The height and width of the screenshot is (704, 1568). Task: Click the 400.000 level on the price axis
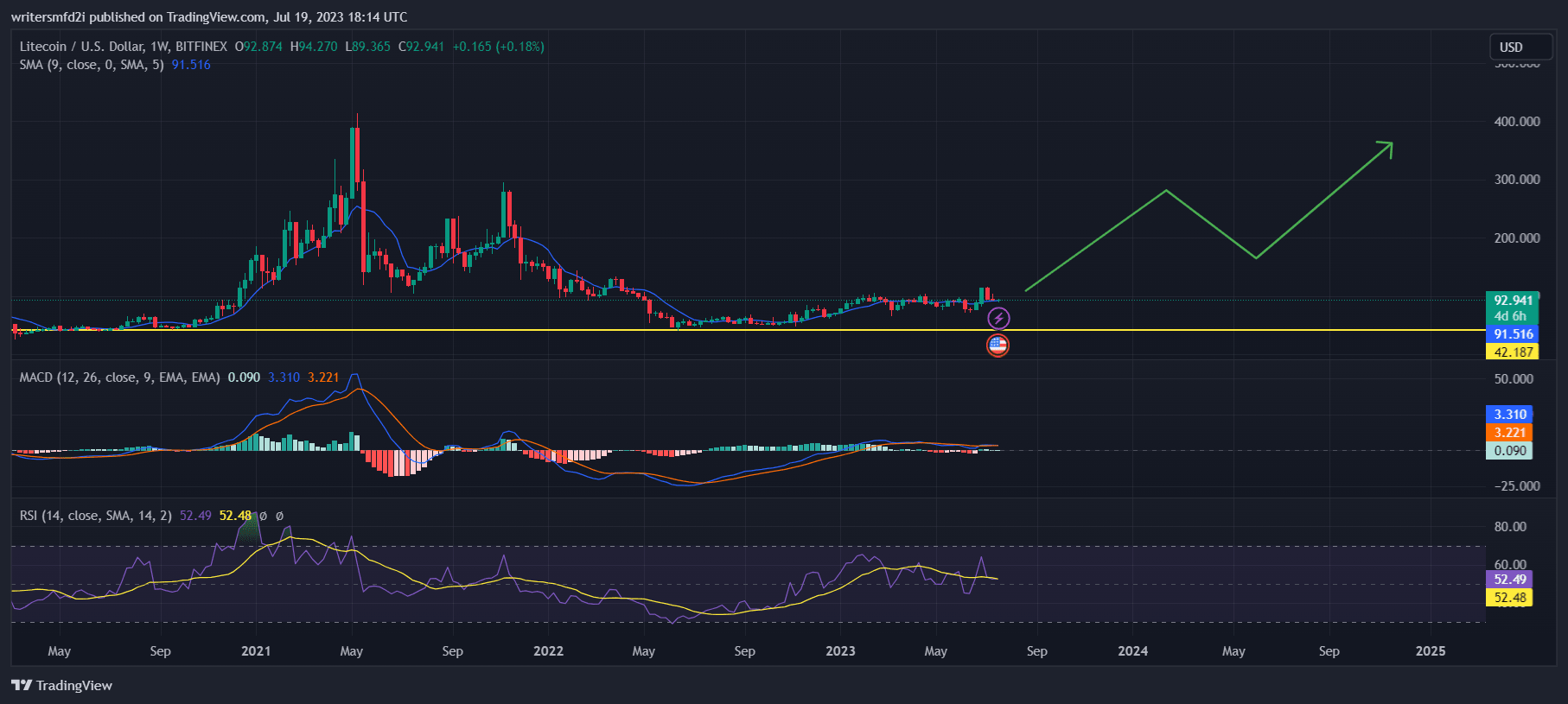pyautogui.click(x=1516, y=122)
